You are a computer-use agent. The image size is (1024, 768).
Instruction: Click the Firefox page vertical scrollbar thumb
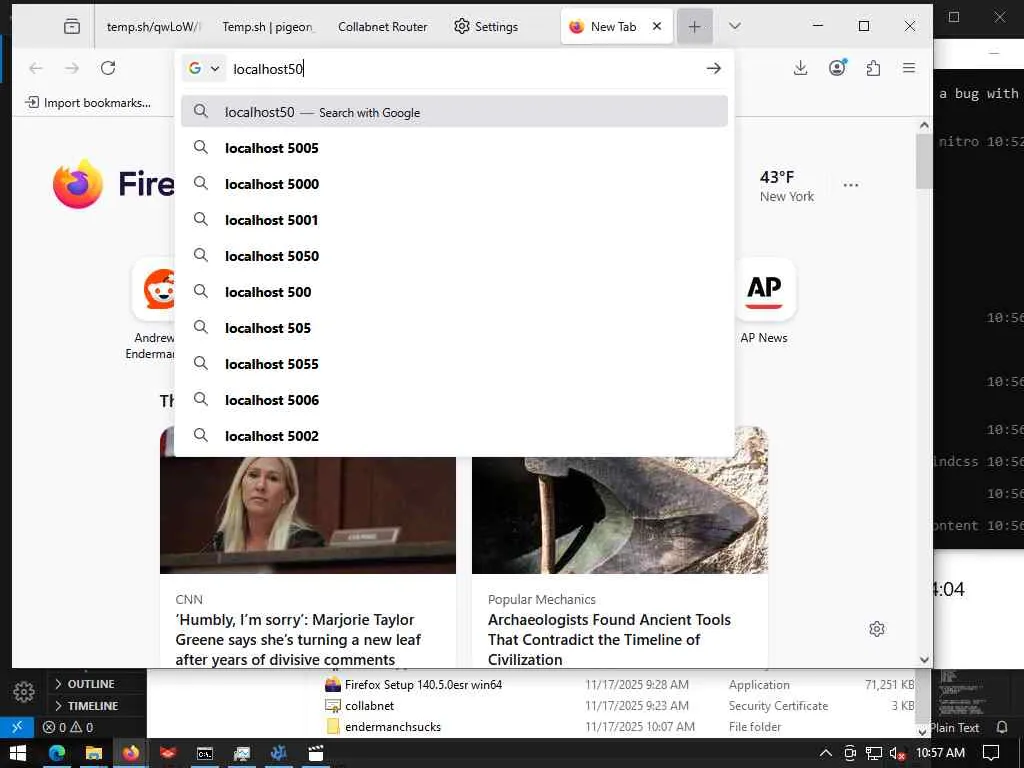coord(923,161)
